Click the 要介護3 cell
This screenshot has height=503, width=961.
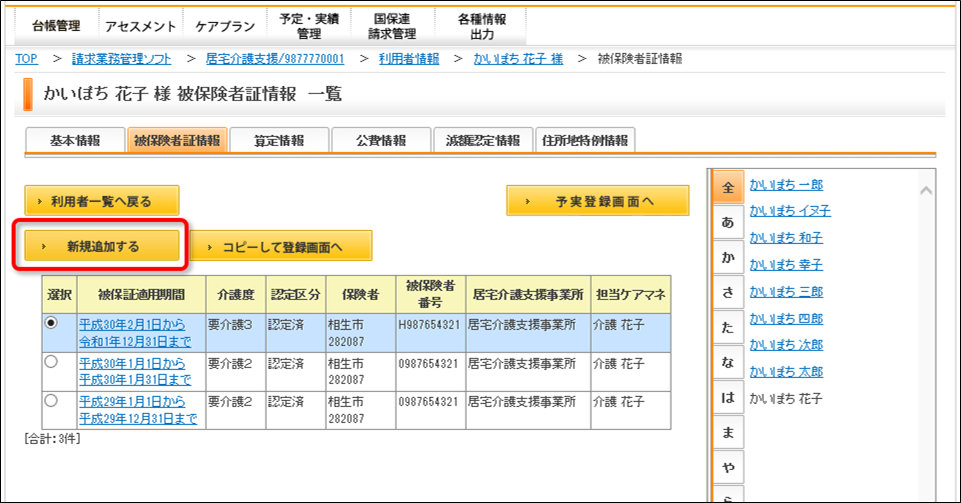[x=236, y=333]
